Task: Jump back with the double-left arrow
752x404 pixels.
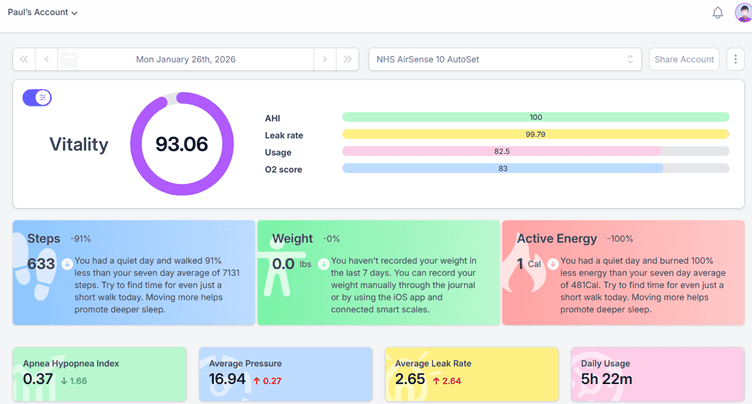Action: click(24, 59)
